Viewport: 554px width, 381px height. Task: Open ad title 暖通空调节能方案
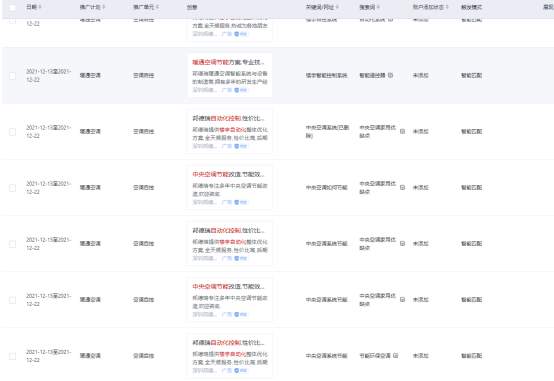pyautogui.click(x=228, y=62)
